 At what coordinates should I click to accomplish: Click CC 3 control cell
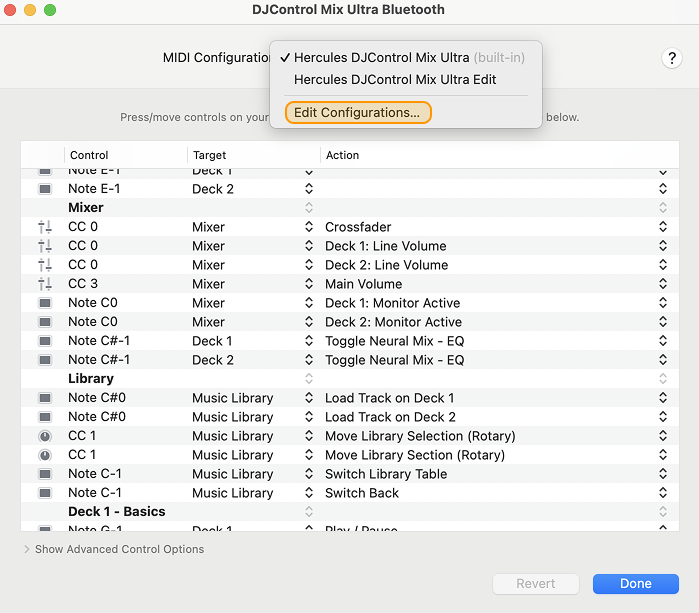[83, 284]
